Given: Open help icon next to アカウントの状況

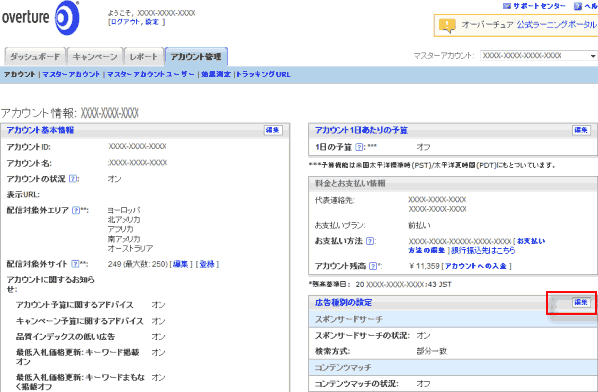Looking at the screenshot, I should pyautogui.click(x=73, y=178).
